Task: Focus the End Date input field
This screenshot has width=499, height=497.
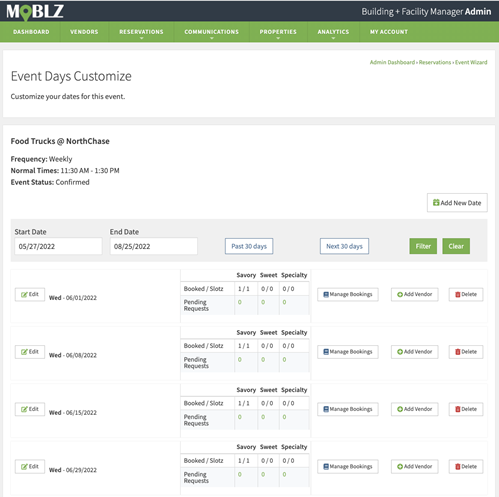Action: (154, 246)
